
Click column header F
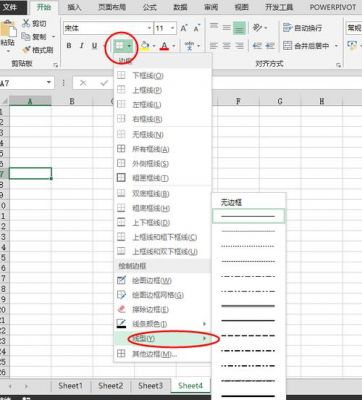pos(238,101)
